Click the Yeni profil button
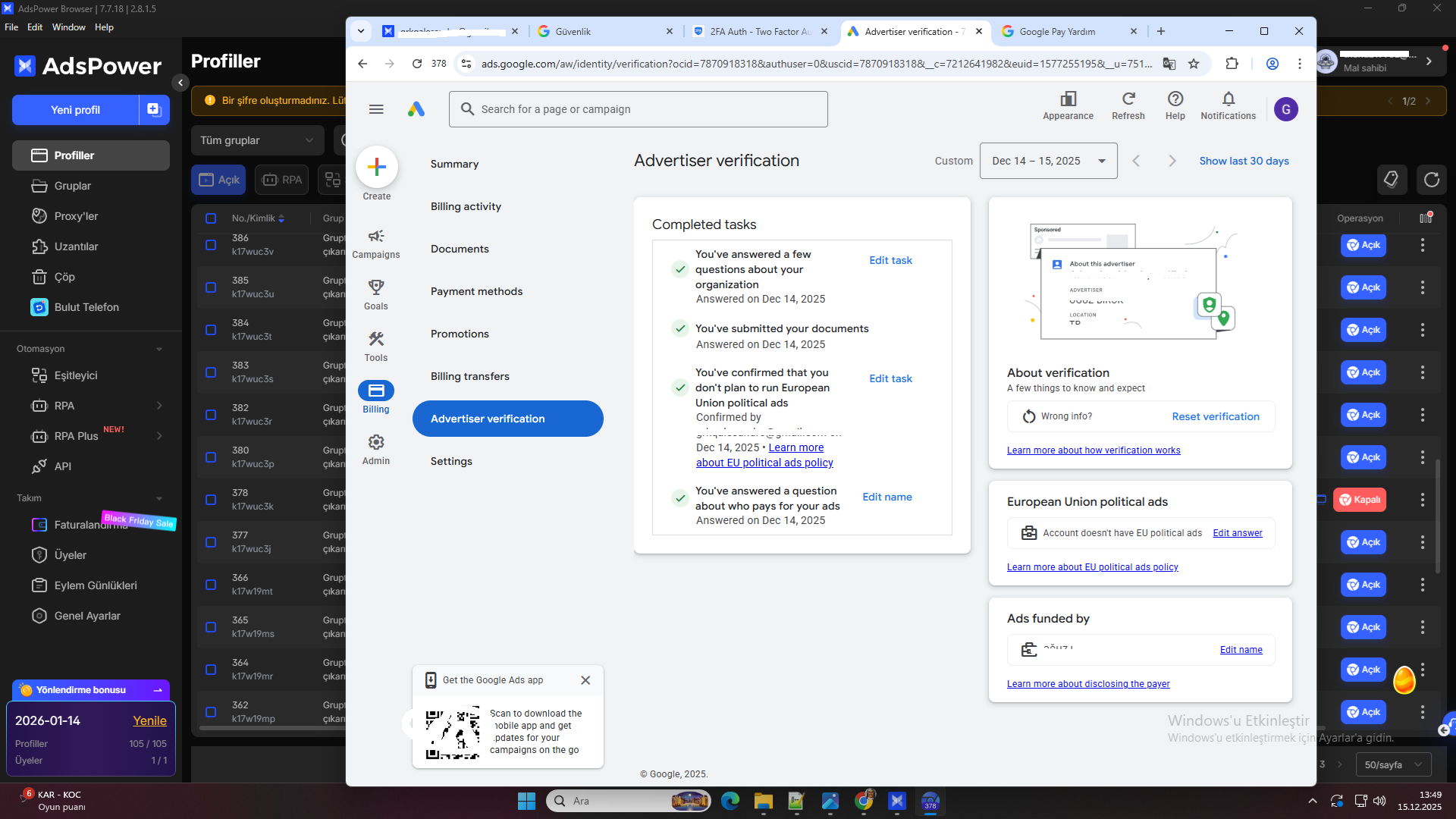This screenshot has width=1456, height=819. (x=76, y=110)
